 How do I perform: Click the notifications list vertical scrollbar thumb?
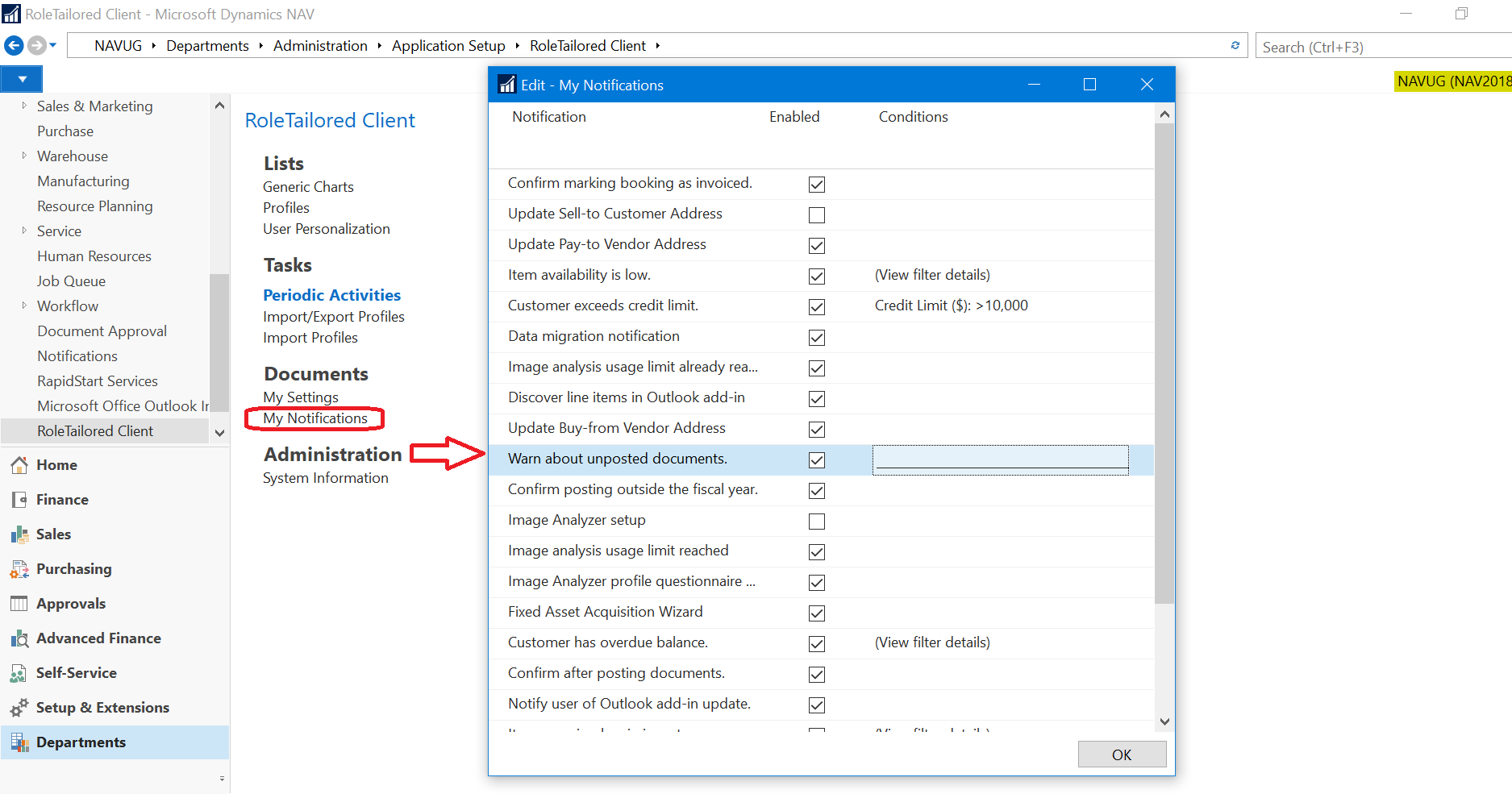point(1164,363)
